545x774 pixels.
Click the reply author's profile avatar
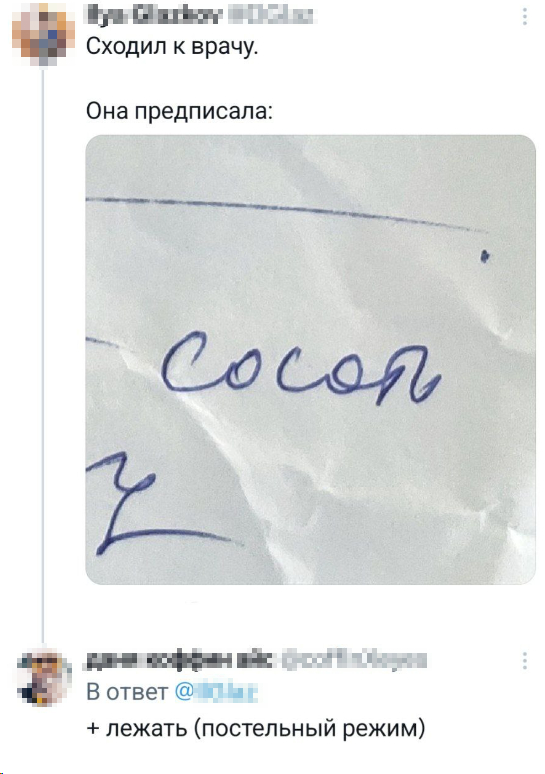click(x=43, y=675)
